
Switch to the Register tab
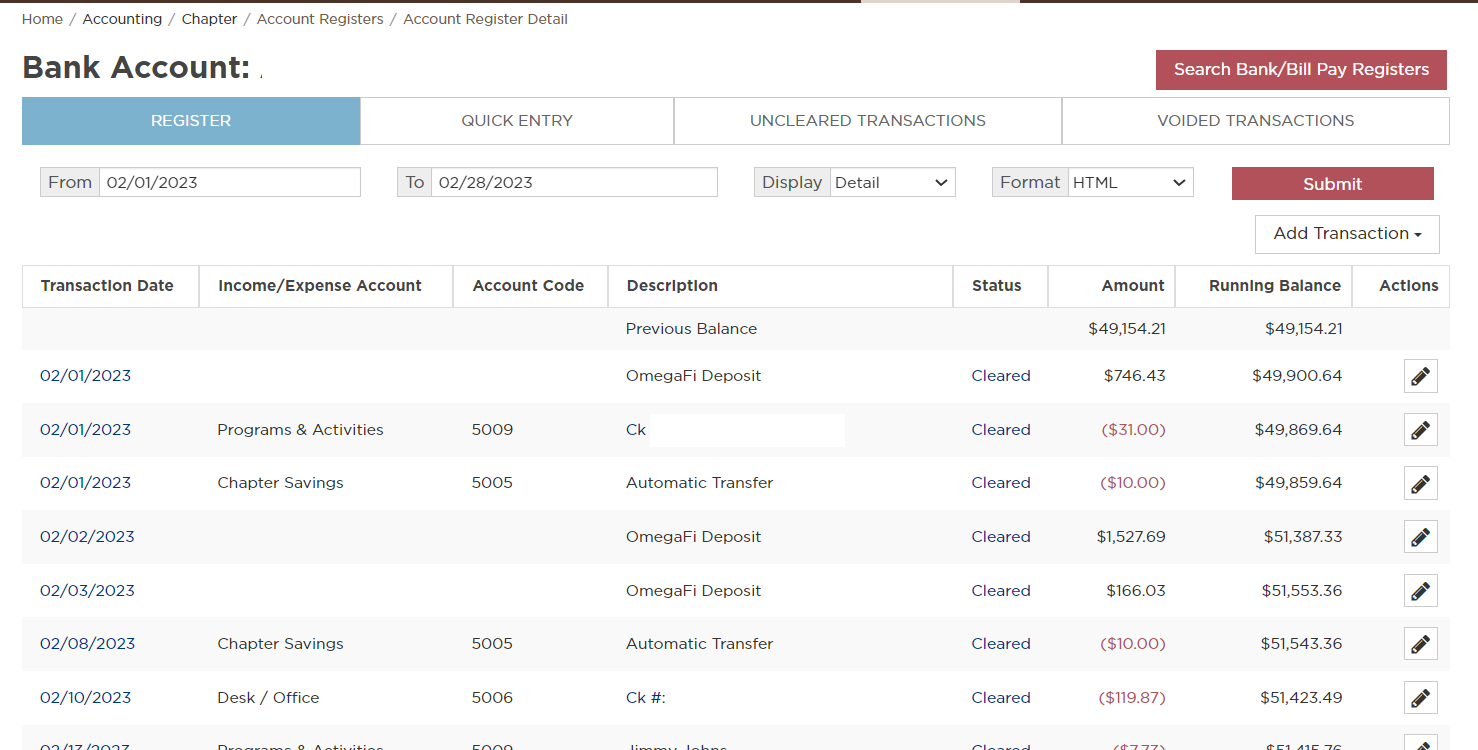[x=191, y=121]
